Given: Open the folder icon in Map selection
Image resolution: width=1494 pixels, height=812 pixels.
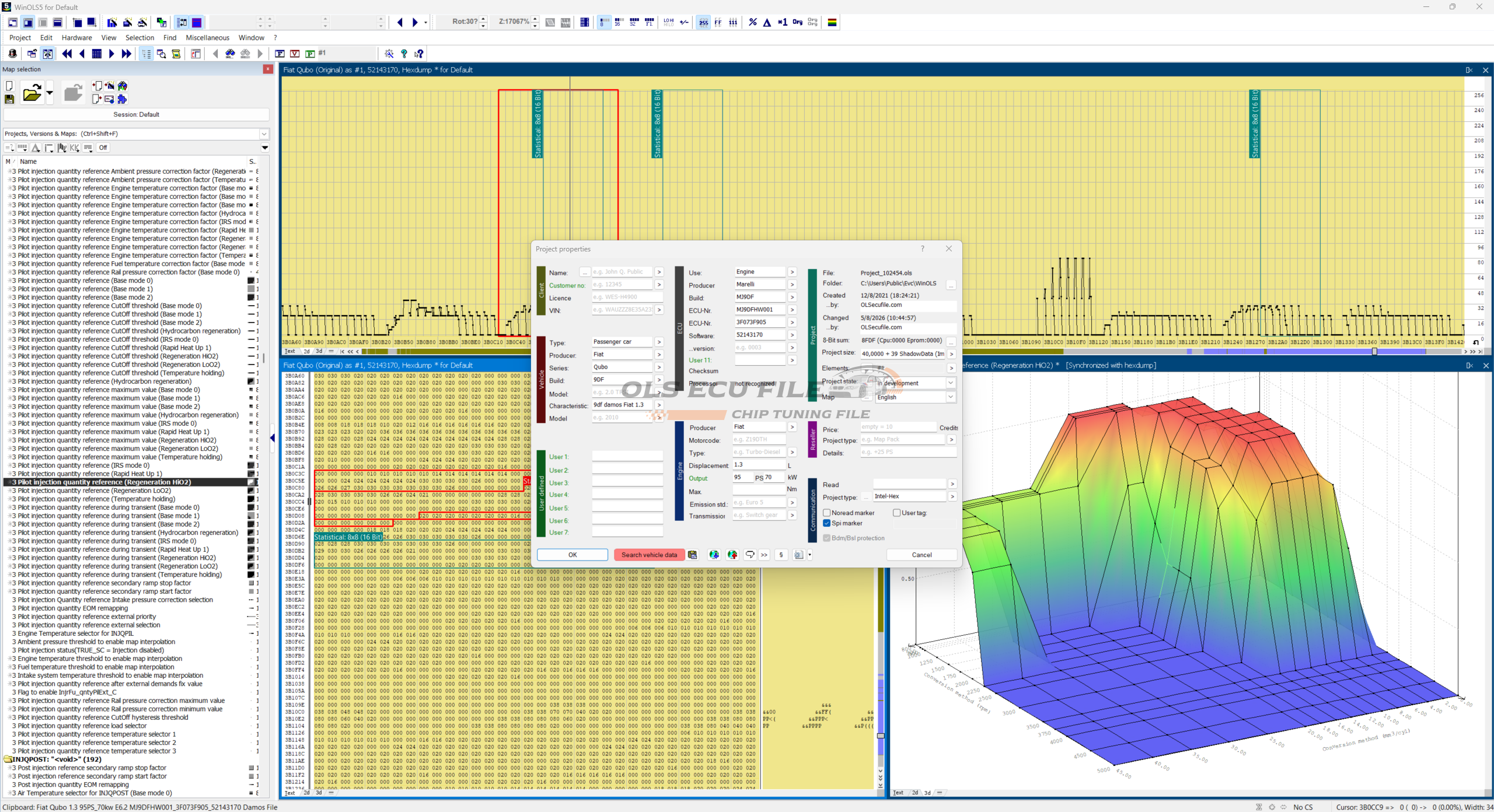Looking at the screenshot, I should click(x=32, y=93).
